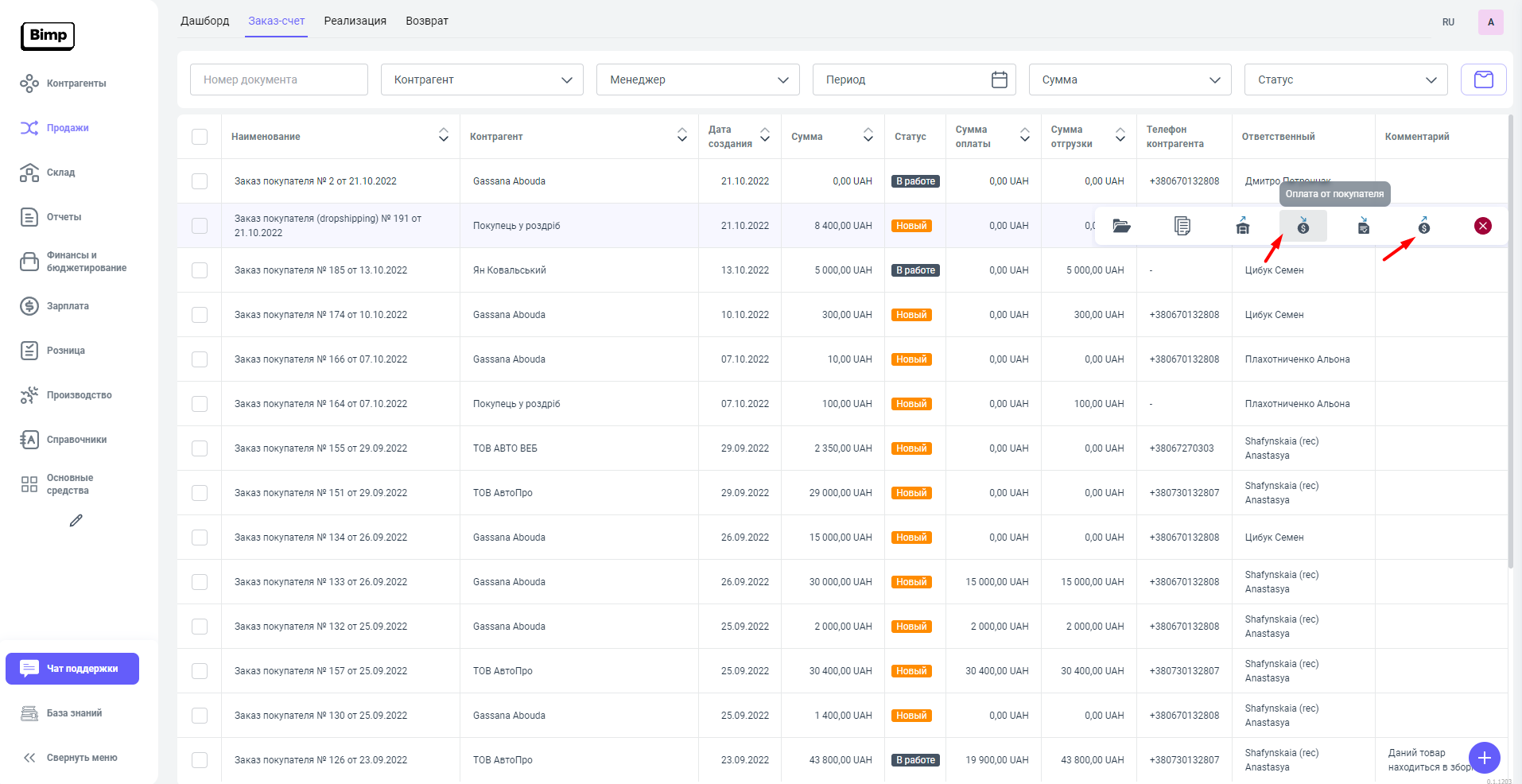This screenshot has height=784, width=1522.
Task: Switch to the Реализация tab
Action: pyautogui.click(x=355, y=21)
